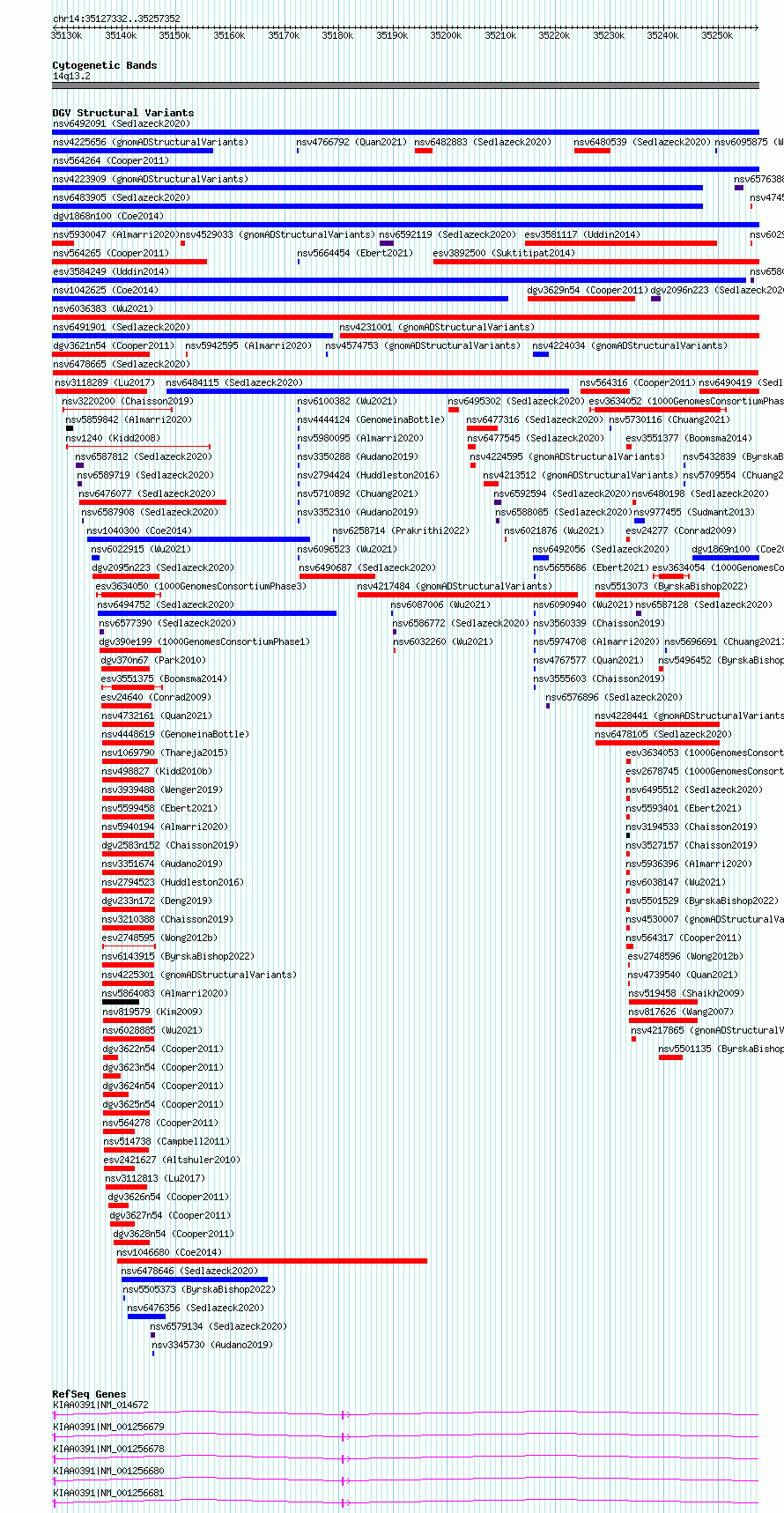Open the nsv4444124 (GenomeinaBottle) variant
784x1513 pixels.
pos(371,419)
